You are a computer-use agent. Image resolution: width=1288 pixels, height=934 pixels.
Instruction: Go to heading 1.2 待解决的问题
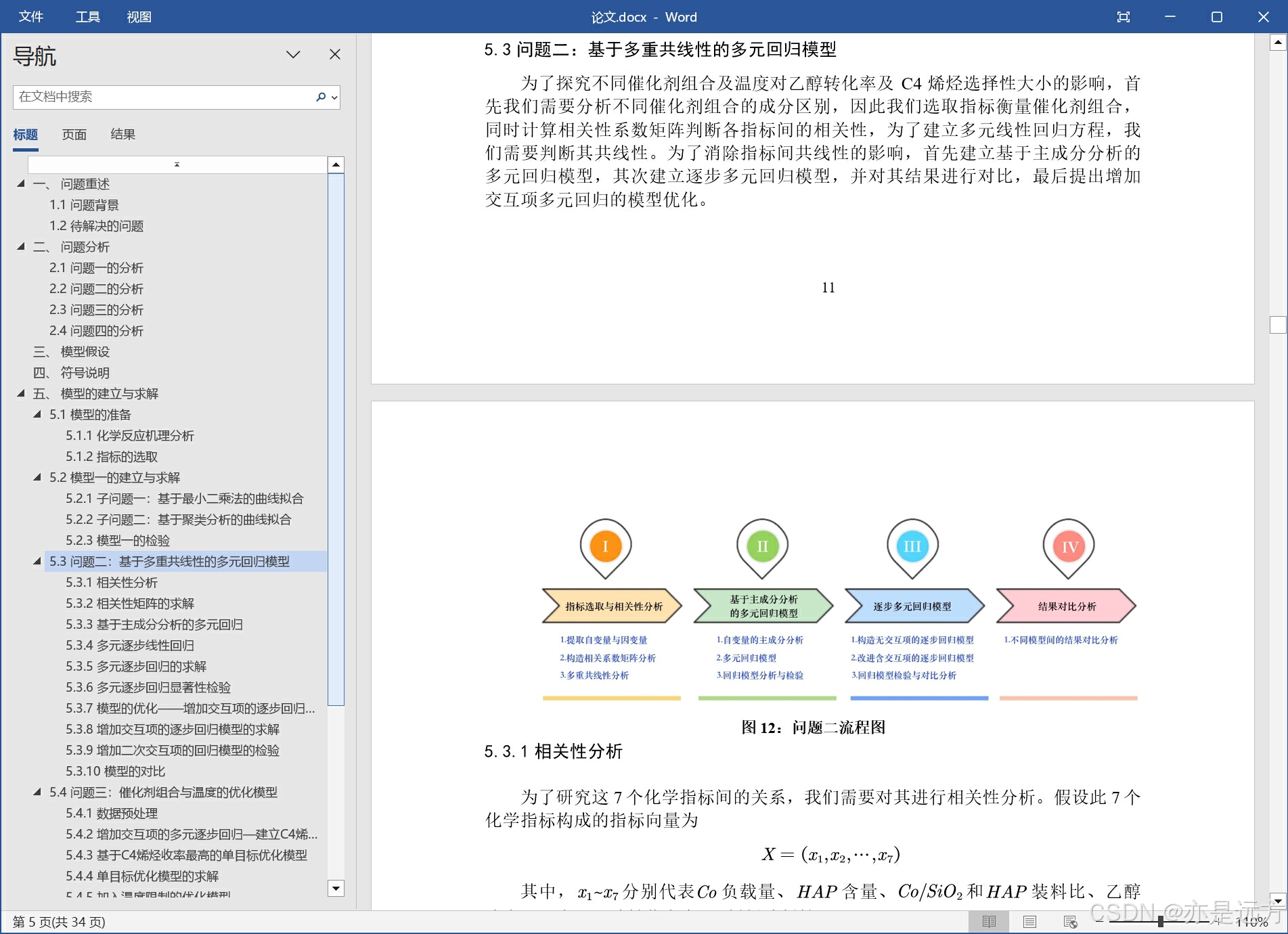96,225
